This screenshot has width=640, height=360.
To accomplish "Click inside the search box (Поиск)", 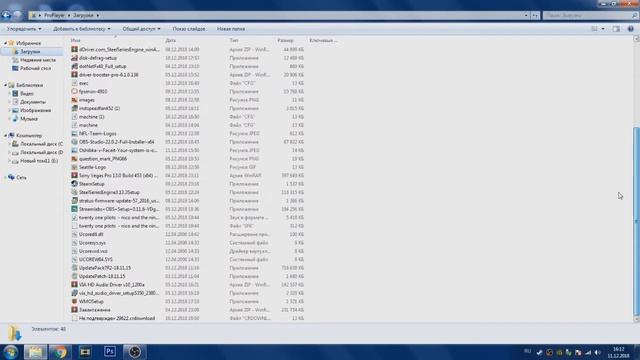I will click(x=586, y=16).
